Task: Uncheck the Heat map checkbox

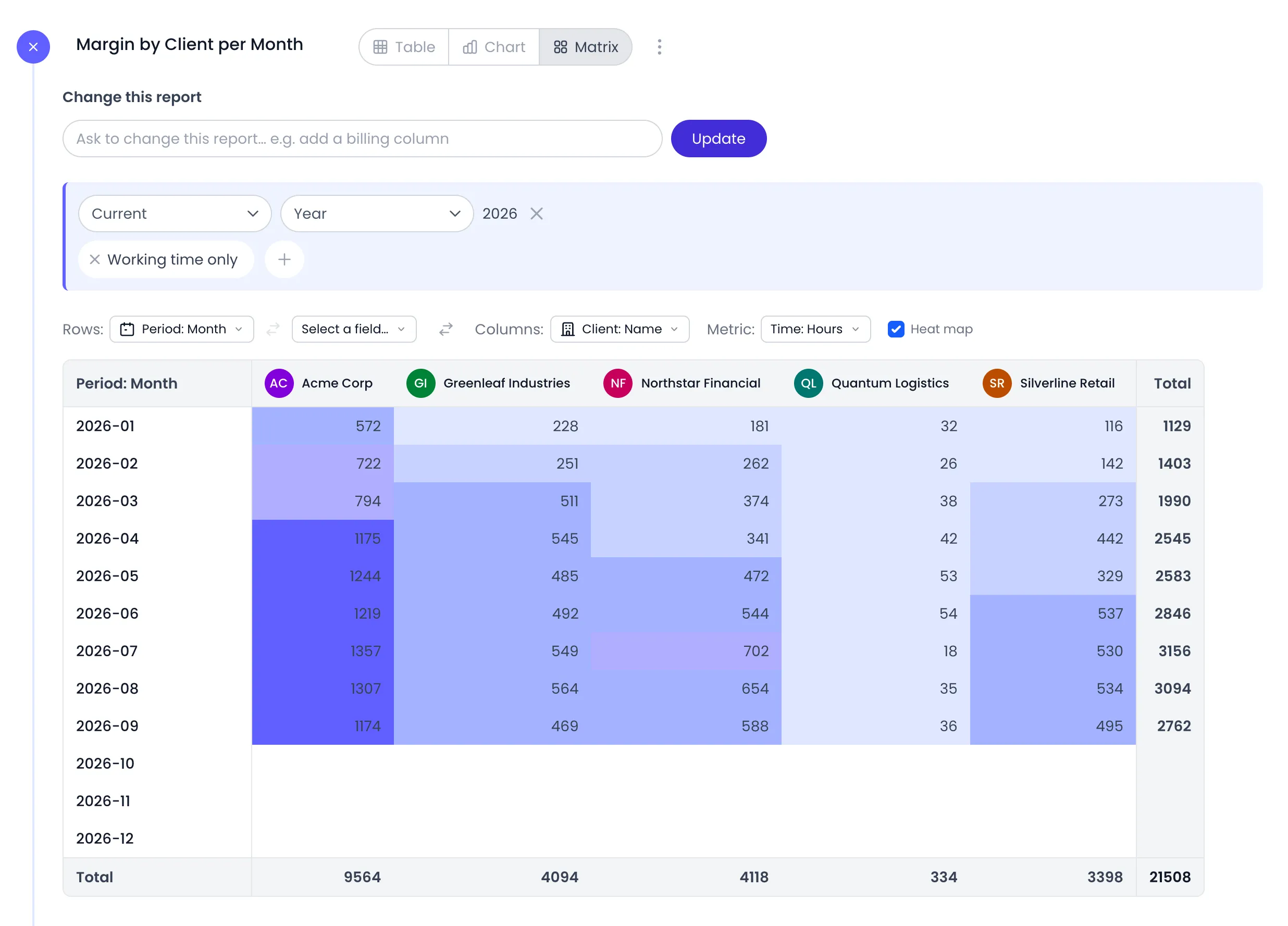Action: 896,329
